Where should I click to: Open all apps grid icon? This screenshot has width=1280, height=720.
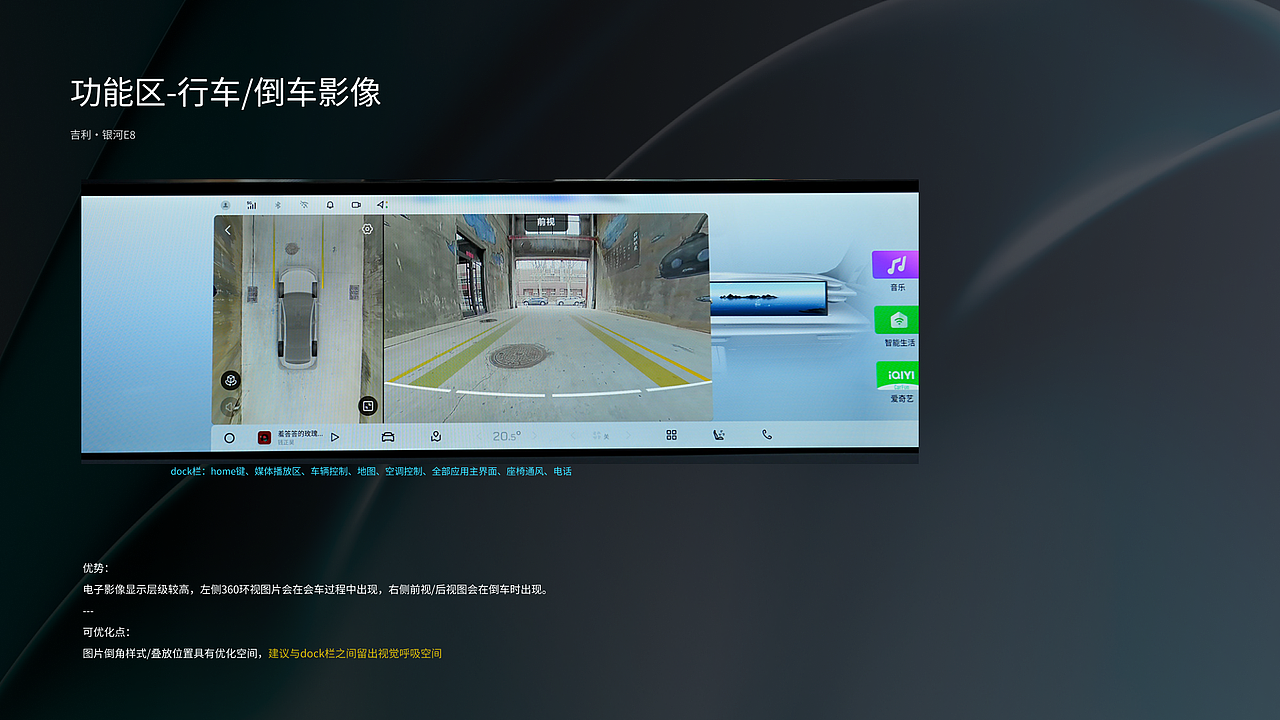(671, 436)
